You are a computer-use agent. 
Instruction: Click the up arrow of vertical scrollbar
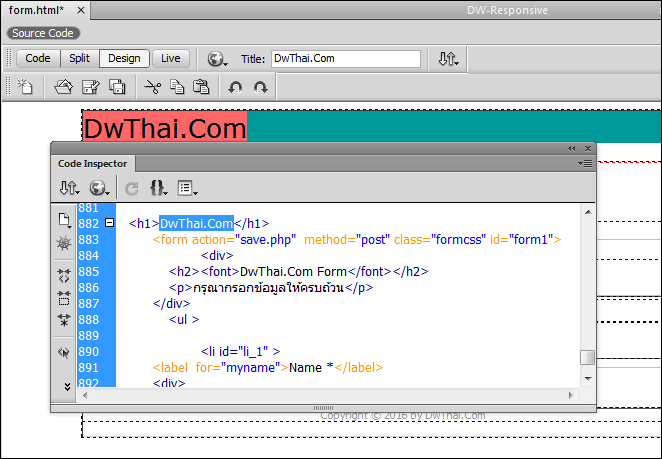(588, 212)
